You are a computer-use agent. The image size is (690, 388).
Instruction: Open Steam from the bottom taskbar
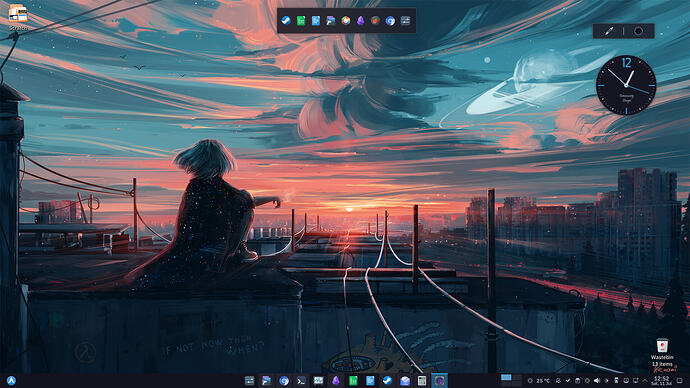point(387,381)
